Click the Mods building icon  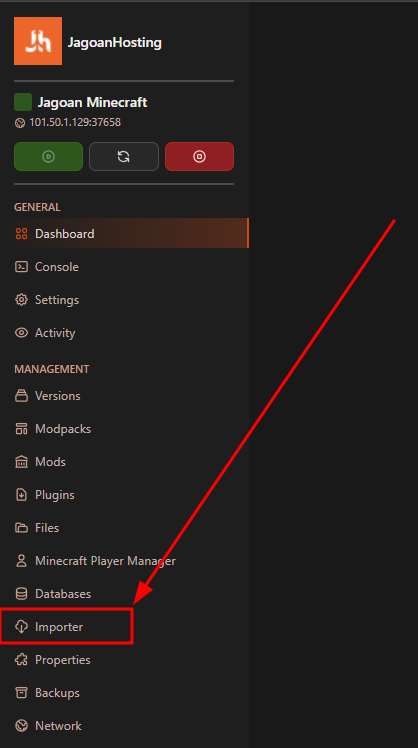point(21,462)
